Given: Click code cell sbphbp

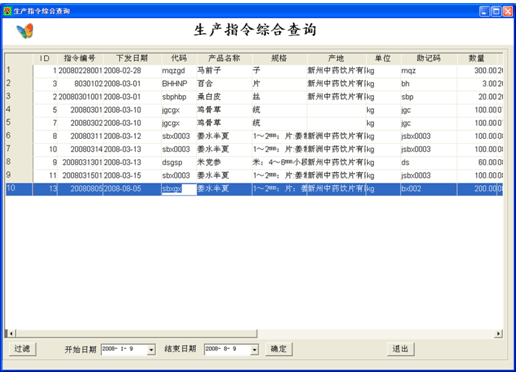Looking at the screenshot, I should tap(179, 97).
